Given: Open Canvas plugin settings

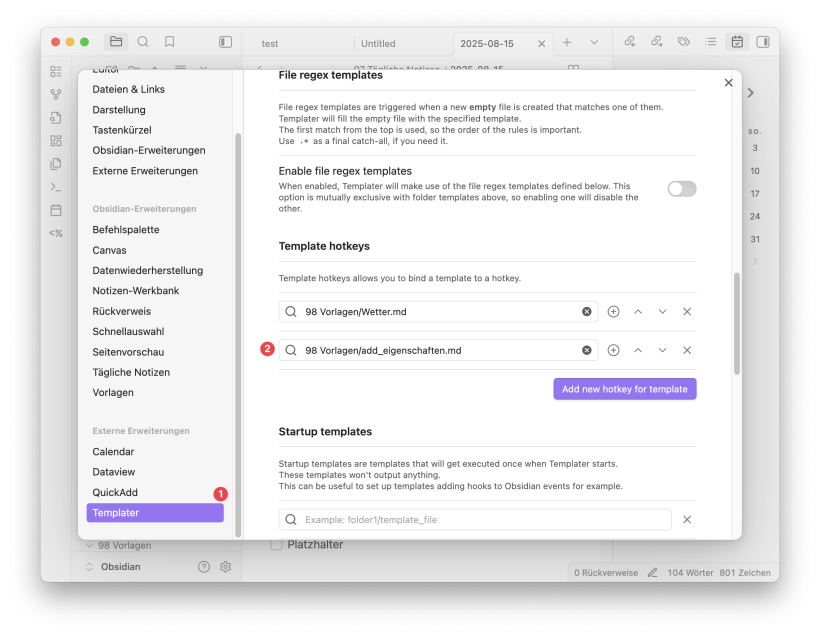Looking at the screenshot, I should click(x=109, y=251).
